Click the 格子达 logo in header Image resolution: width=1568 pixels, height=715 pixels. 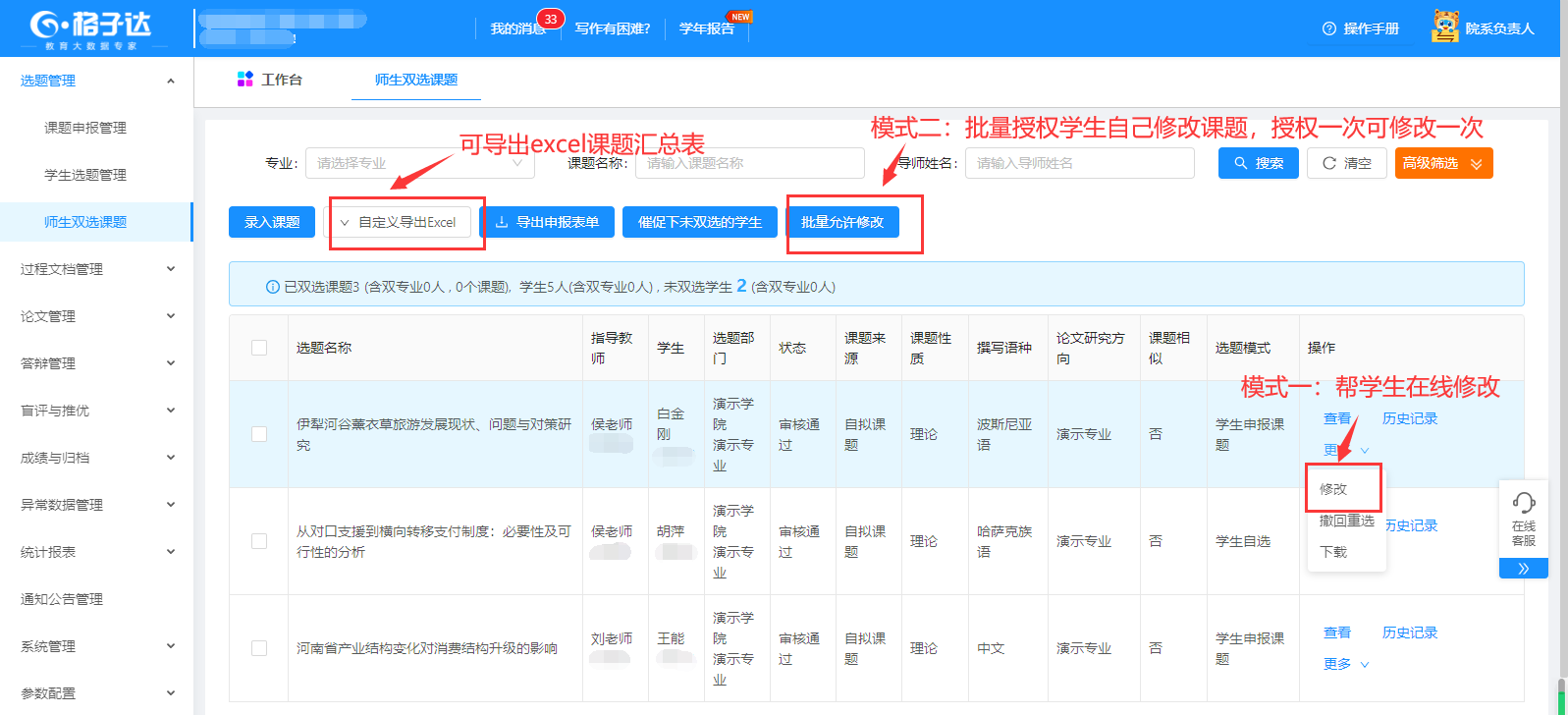pos(90,27)
